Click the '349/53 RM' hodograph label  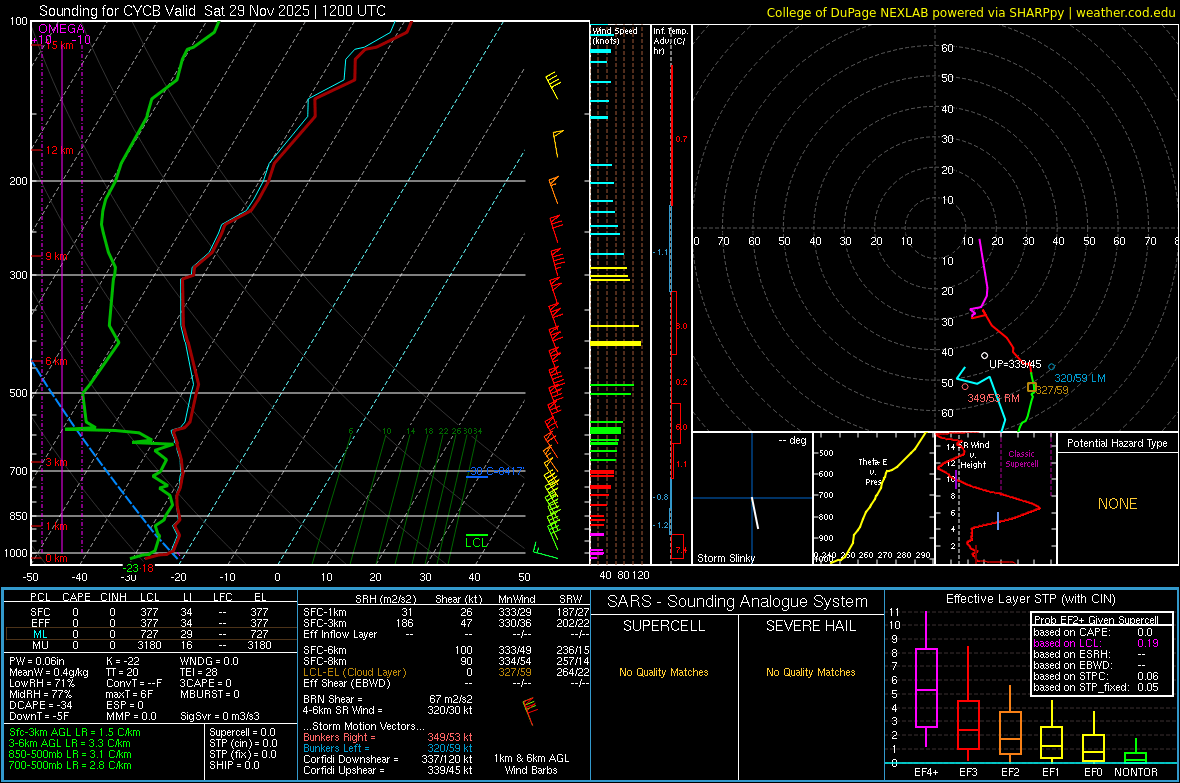point(993,398)
